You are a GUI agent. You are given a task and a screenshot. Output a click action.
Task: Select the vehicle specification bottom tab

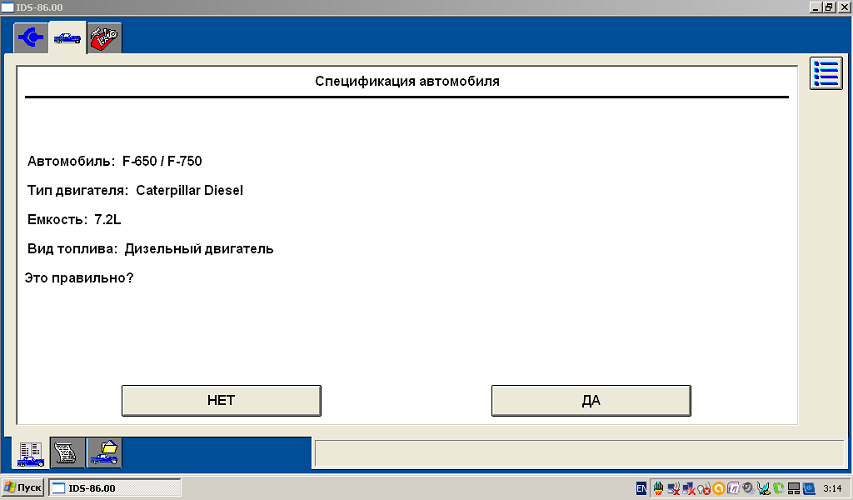coord(31,454)
